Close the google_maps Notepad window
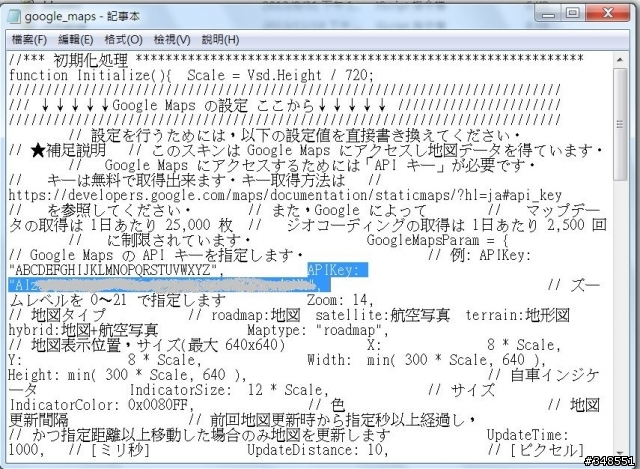 (x=608, y=14)
